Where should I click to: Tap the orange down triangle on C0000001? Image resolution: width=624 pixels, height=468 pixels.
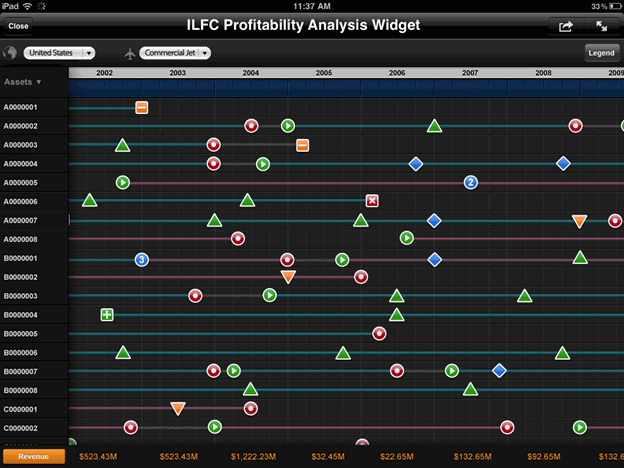(178, 408)
